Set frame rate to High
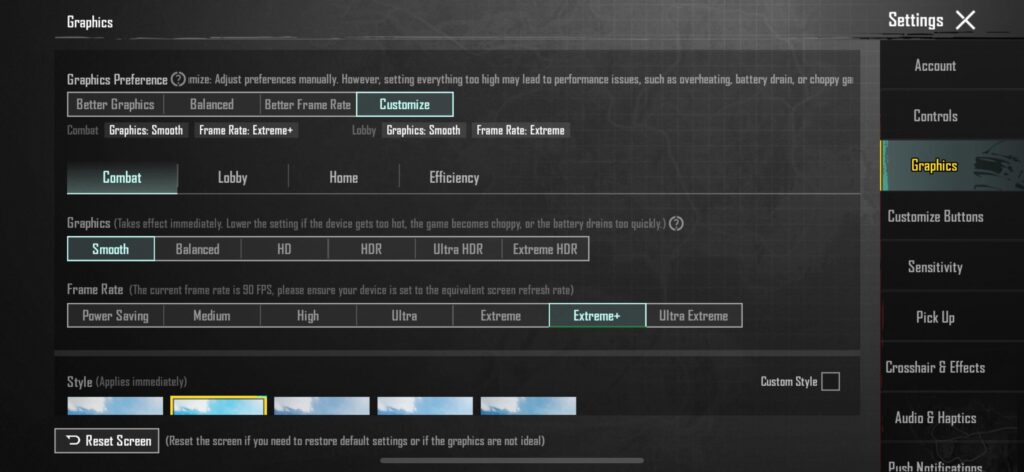 pyautogui.click(x=308, y=315)
